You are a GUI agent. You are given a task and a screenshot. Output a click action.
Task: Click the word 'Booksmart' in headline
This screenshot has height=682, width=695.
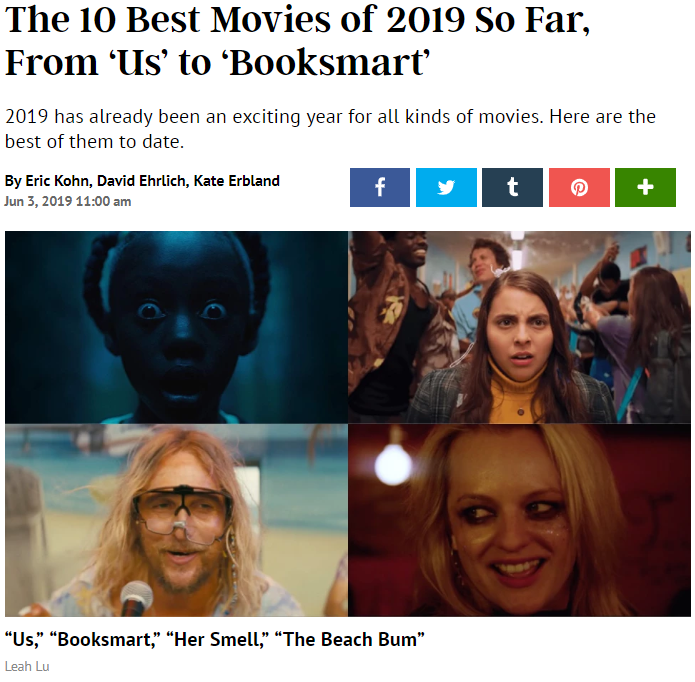[326, 62]
